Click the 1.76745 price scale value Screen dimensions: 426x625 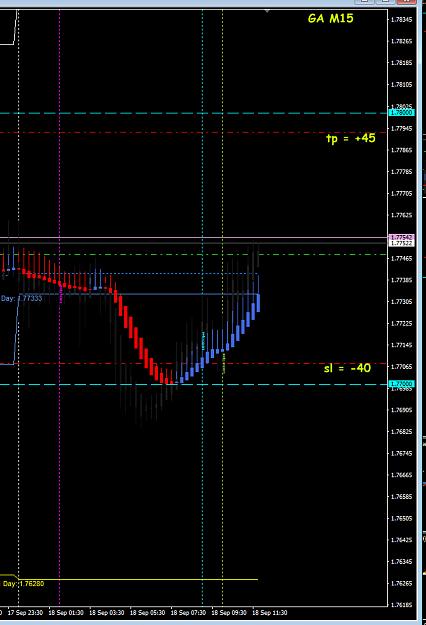pos(402,454)
